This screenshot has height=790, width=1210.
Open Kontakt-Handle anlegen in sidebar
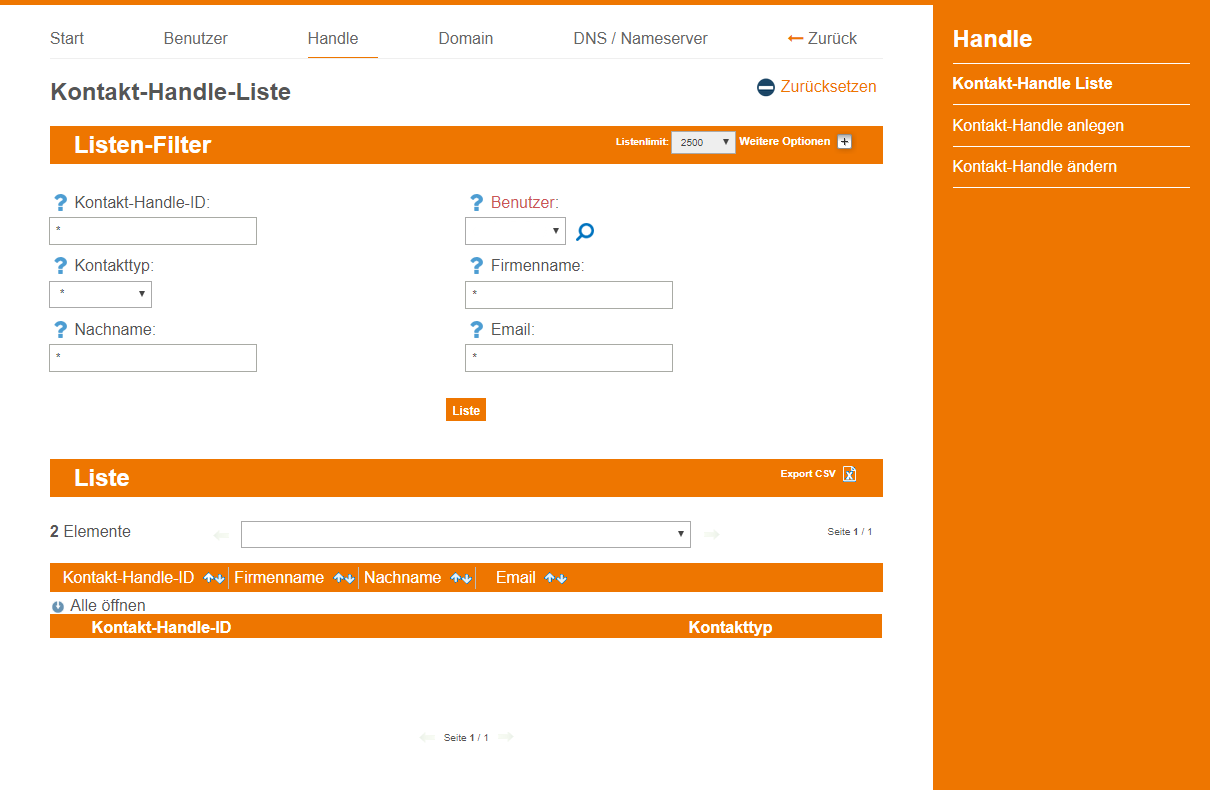click(x=1038, y=126)
